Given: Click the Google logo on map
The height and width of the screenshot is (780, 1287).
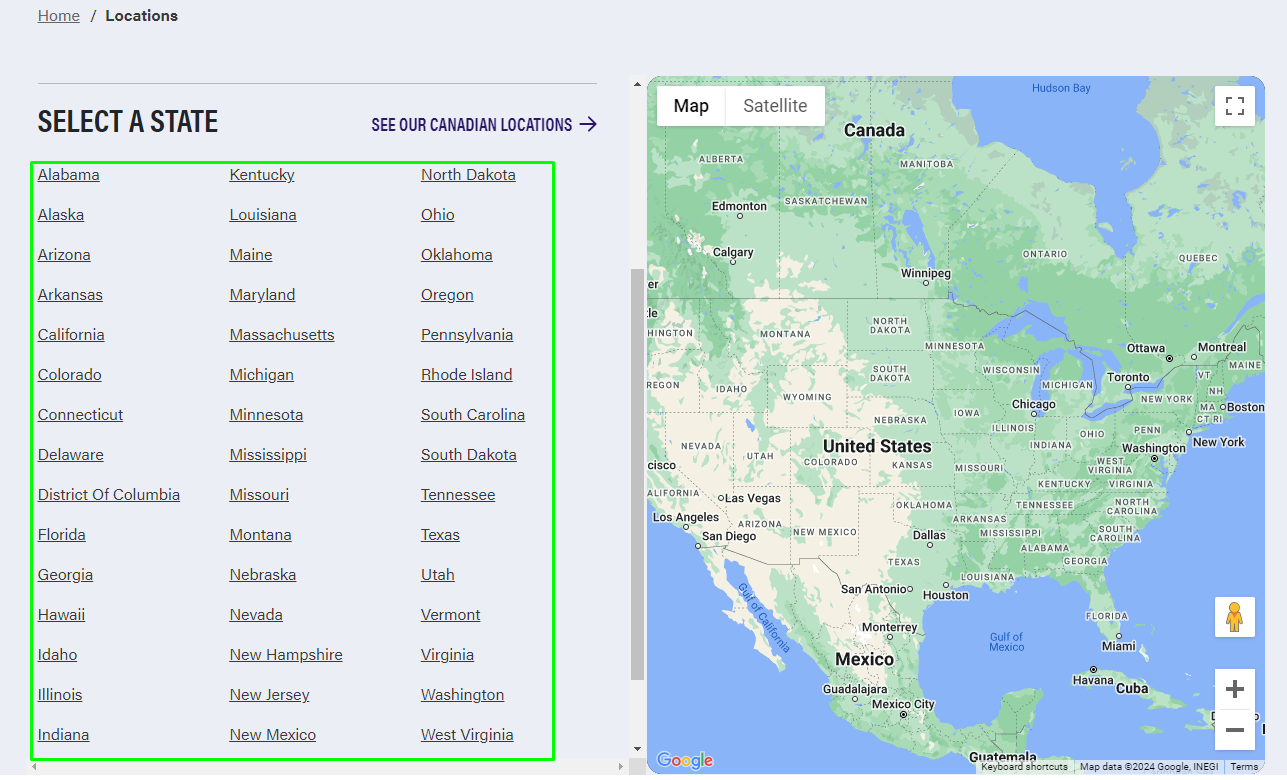Looking at the screenshot, I should (685, 761).
